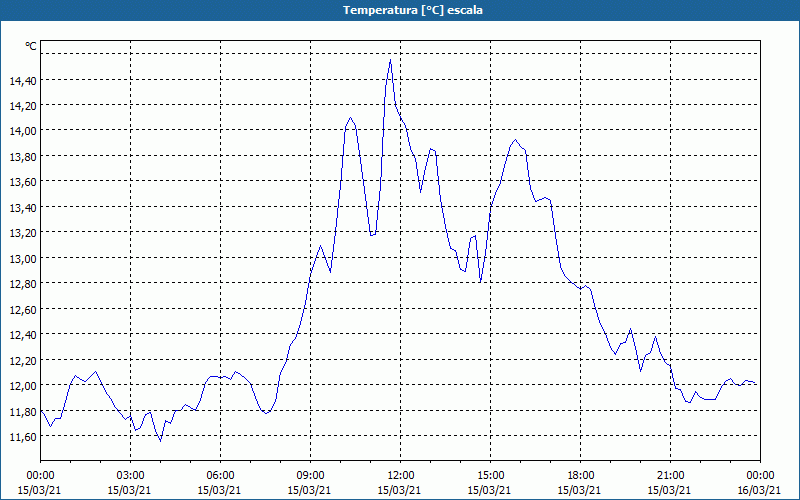Click the curve's lowest dip near 04:00
Image resolution: width=800 pixels, height=500 pixels.
tap(160, 441)
